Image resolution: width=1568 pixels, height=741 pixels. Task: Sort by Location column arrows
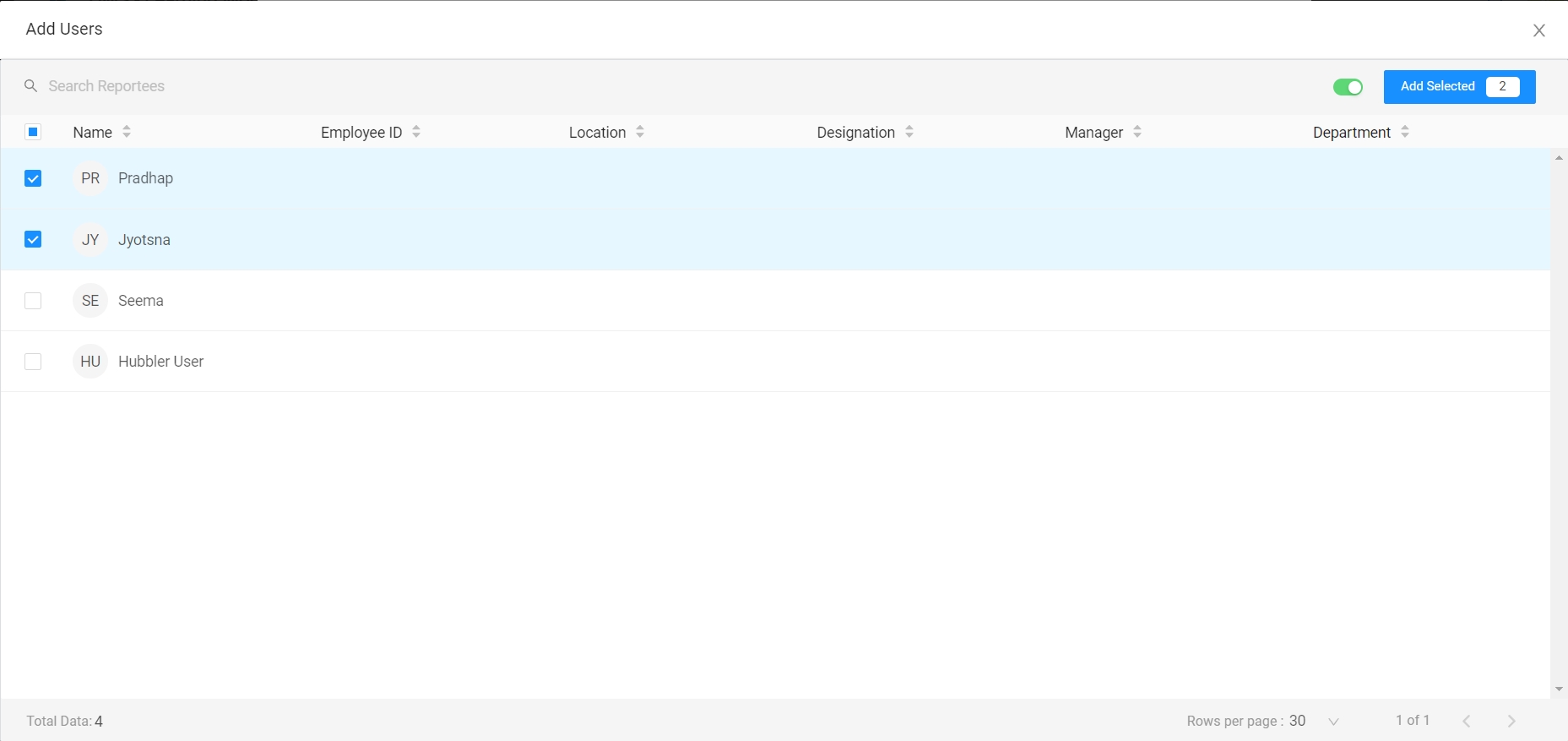640,132
